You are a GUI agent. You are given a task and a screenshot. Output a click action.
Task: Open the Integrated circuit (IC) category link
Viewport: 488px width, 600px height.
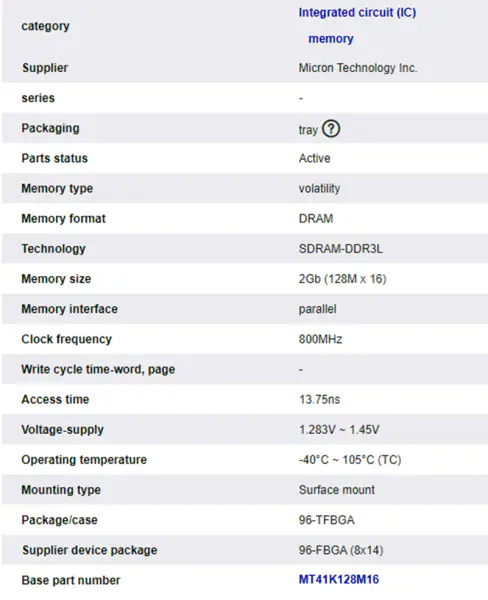(357, 13)
